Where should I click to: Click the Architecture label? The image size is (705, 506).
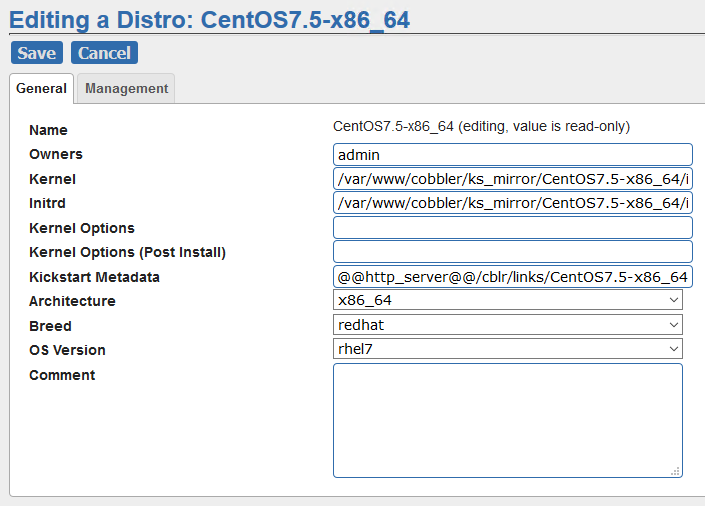click(72, 301)
